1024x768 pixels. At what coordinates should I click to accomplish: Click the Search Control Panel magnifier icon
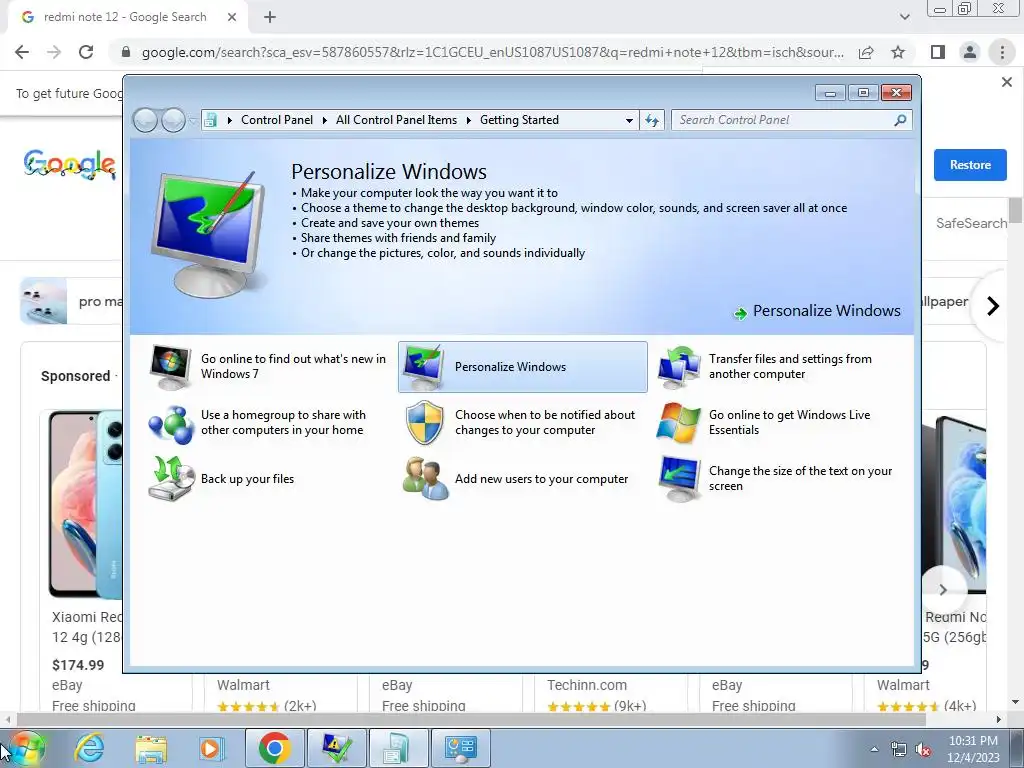tap(900, 120)
